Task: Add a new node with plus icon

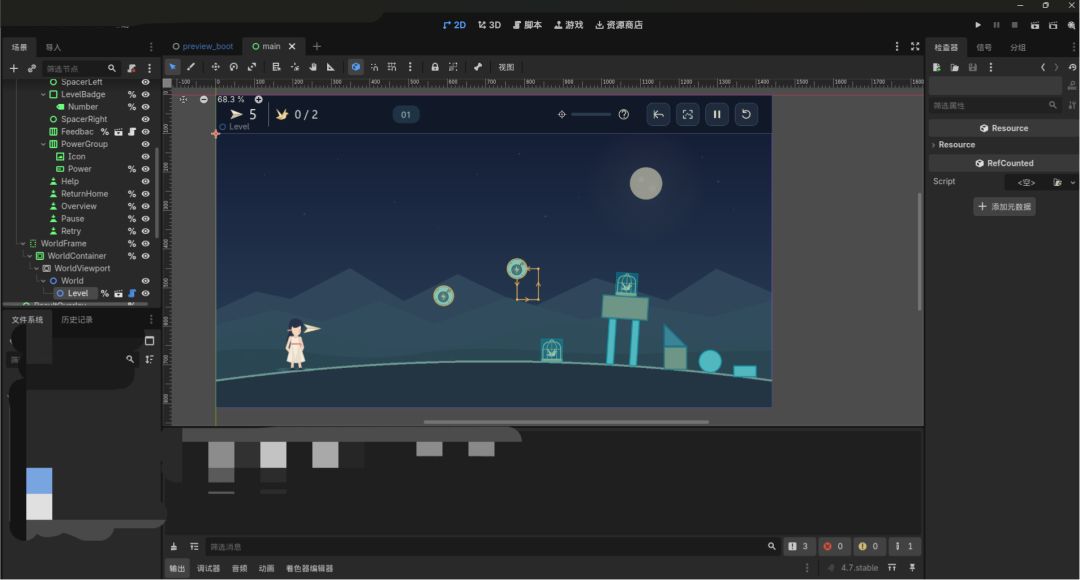Action: click(13, 68)
